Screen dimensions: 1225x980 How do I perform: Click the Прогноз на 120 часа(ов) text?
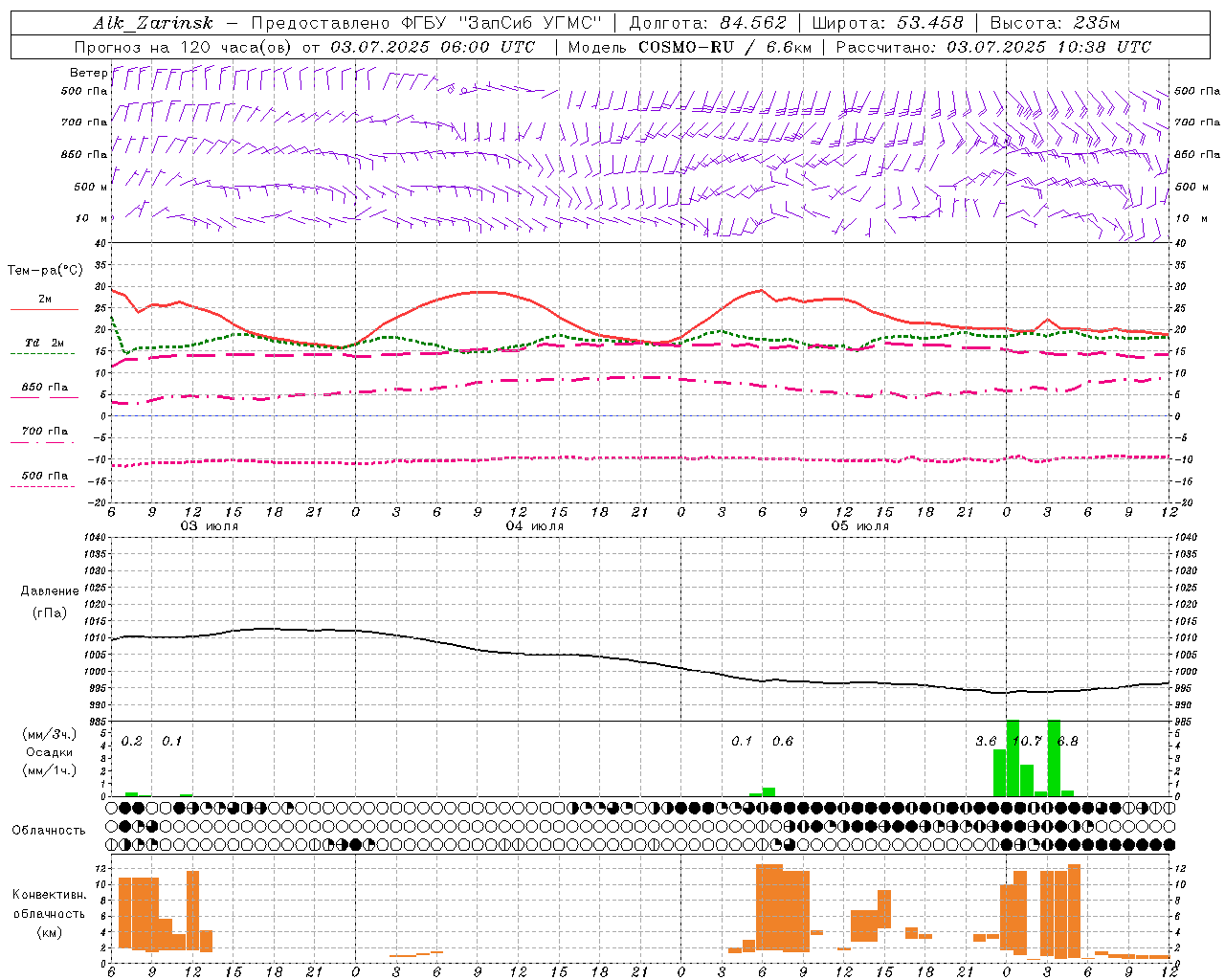185,47
